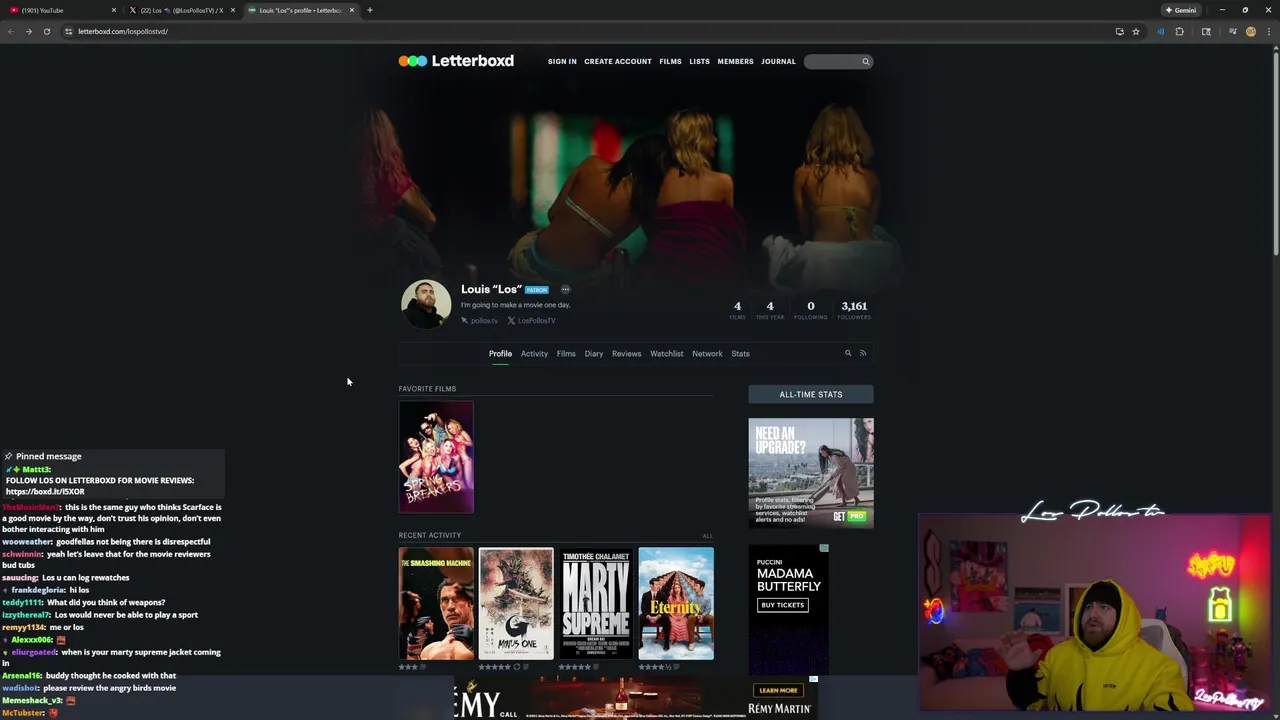This screenshot has width=1280, height=720.
Task: Click the profile search magnifier icon
Action: tap(848, 353)
